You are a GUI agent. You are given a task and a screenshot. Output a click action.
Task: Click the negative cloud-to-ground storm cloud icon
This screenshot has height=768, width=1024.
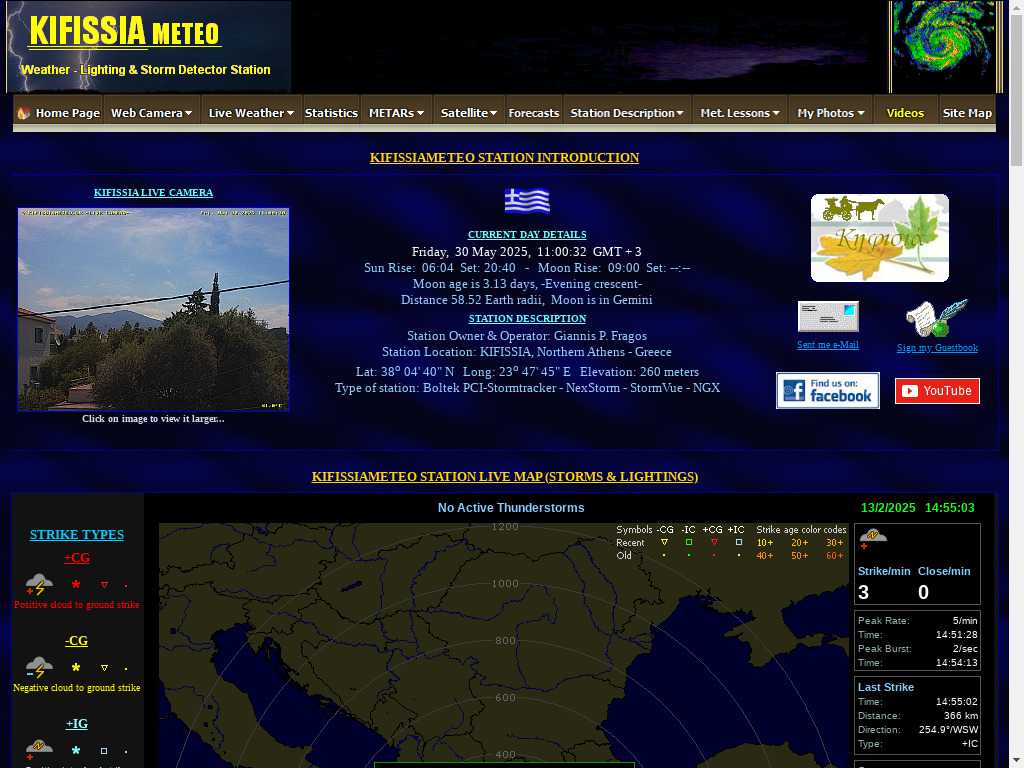click(x=39, y=667)
